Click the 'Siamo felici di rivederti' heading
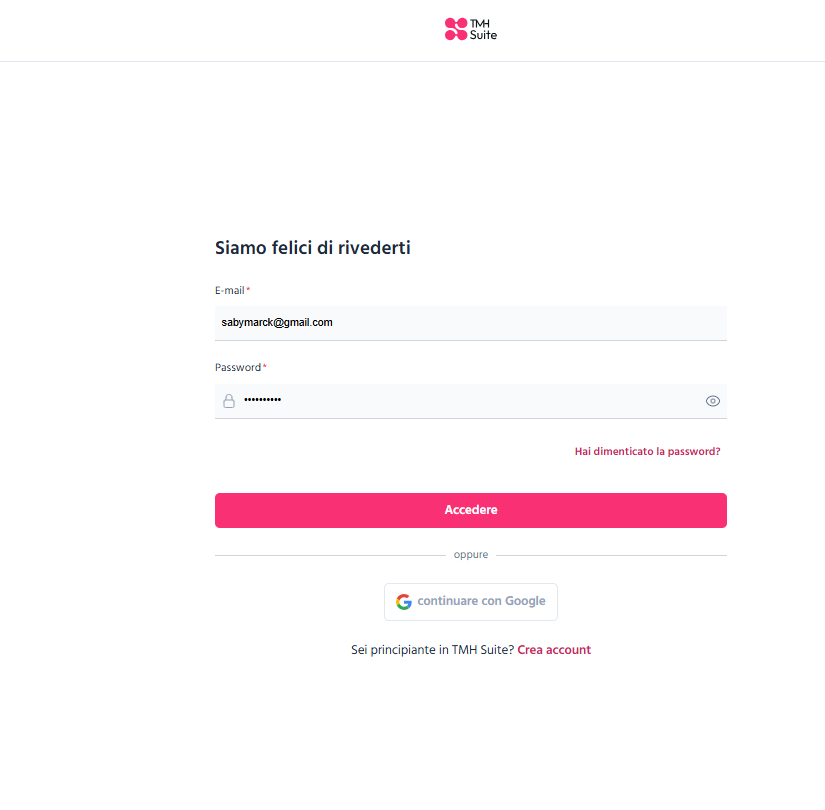 pyautogui.click(x=313, y=247)
